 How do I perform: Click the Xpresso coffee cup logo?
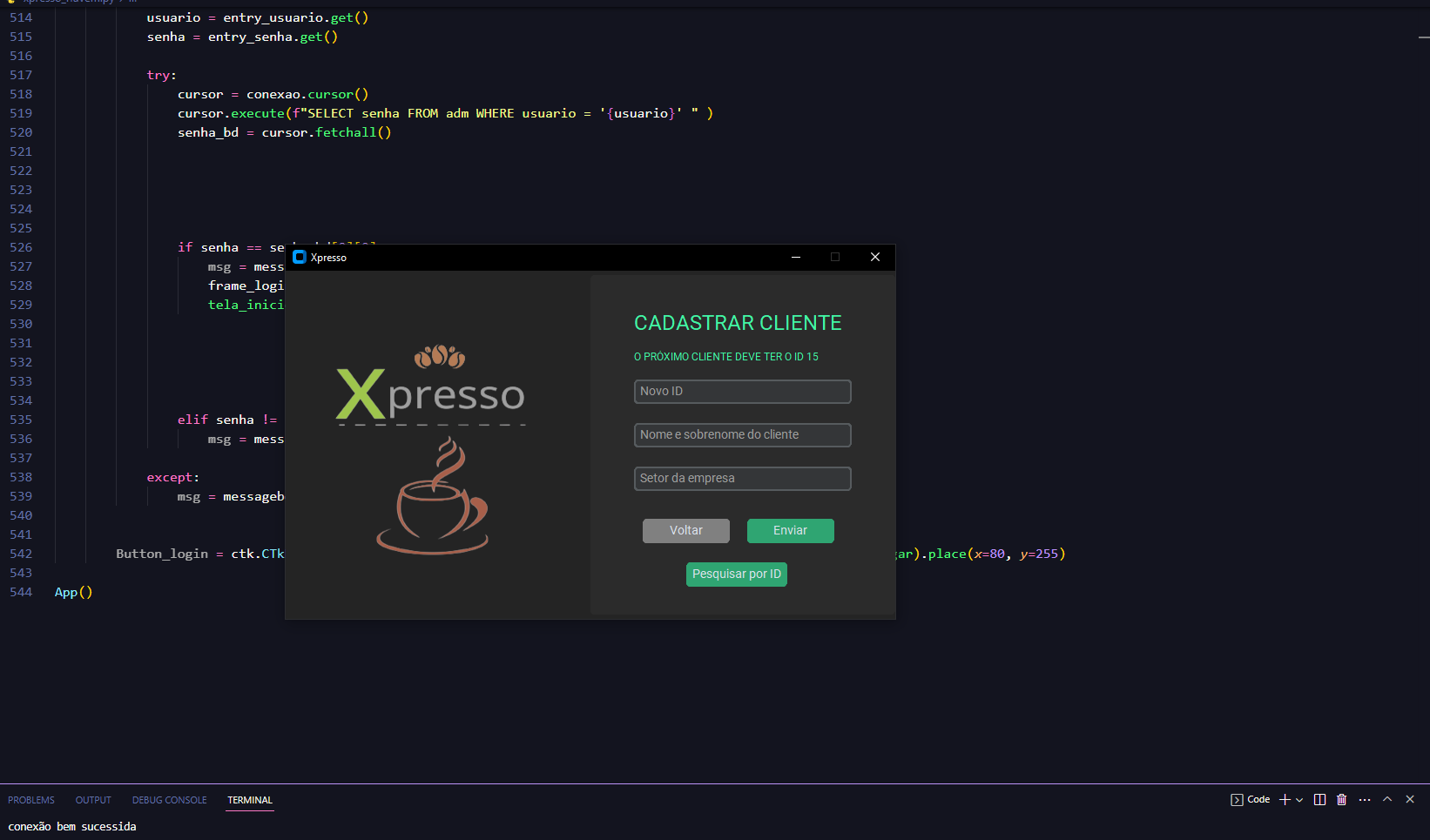[x=435, y=496]
